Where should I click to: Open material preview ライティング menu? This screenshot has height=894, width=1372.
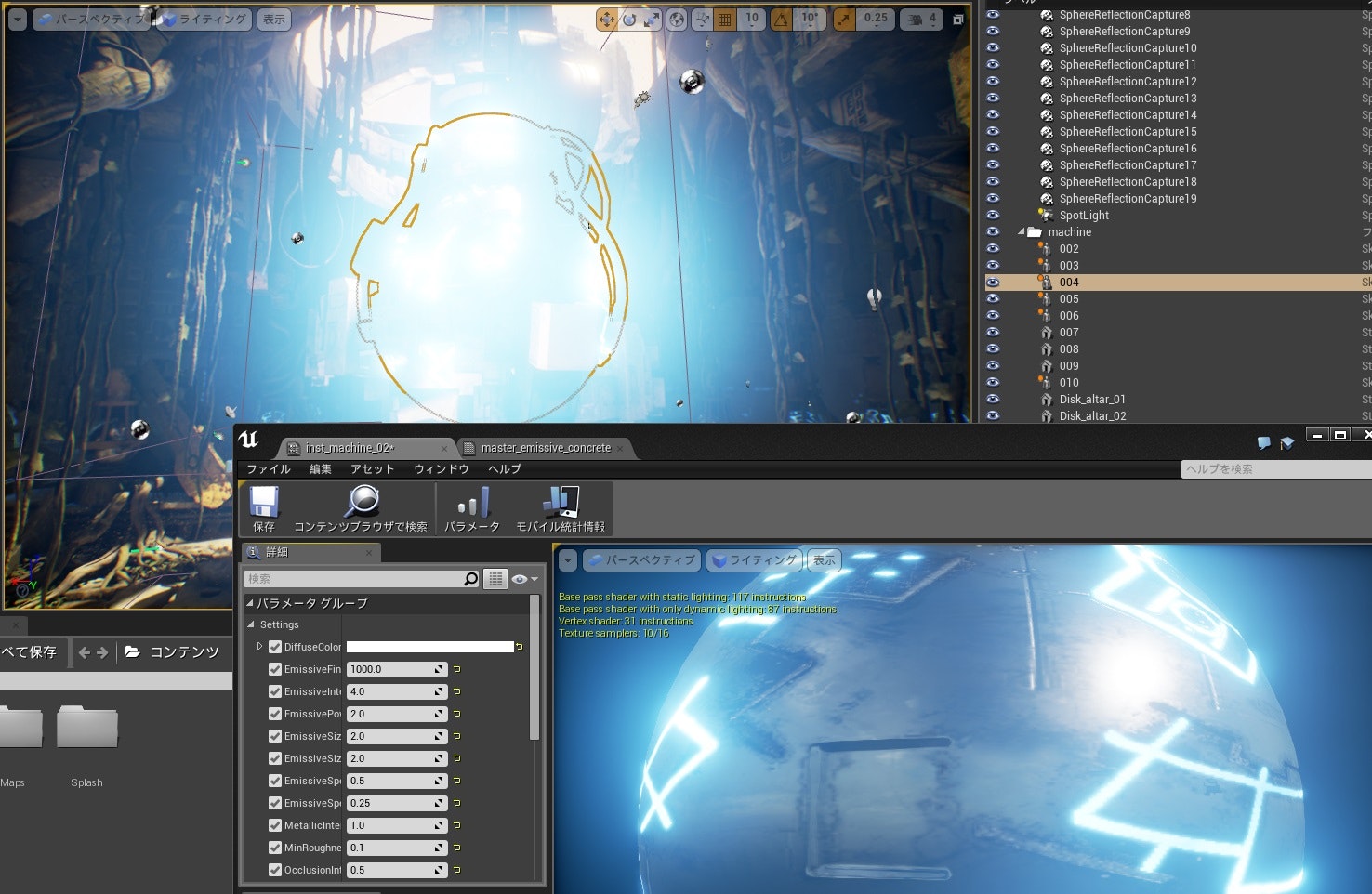point(754,560)
